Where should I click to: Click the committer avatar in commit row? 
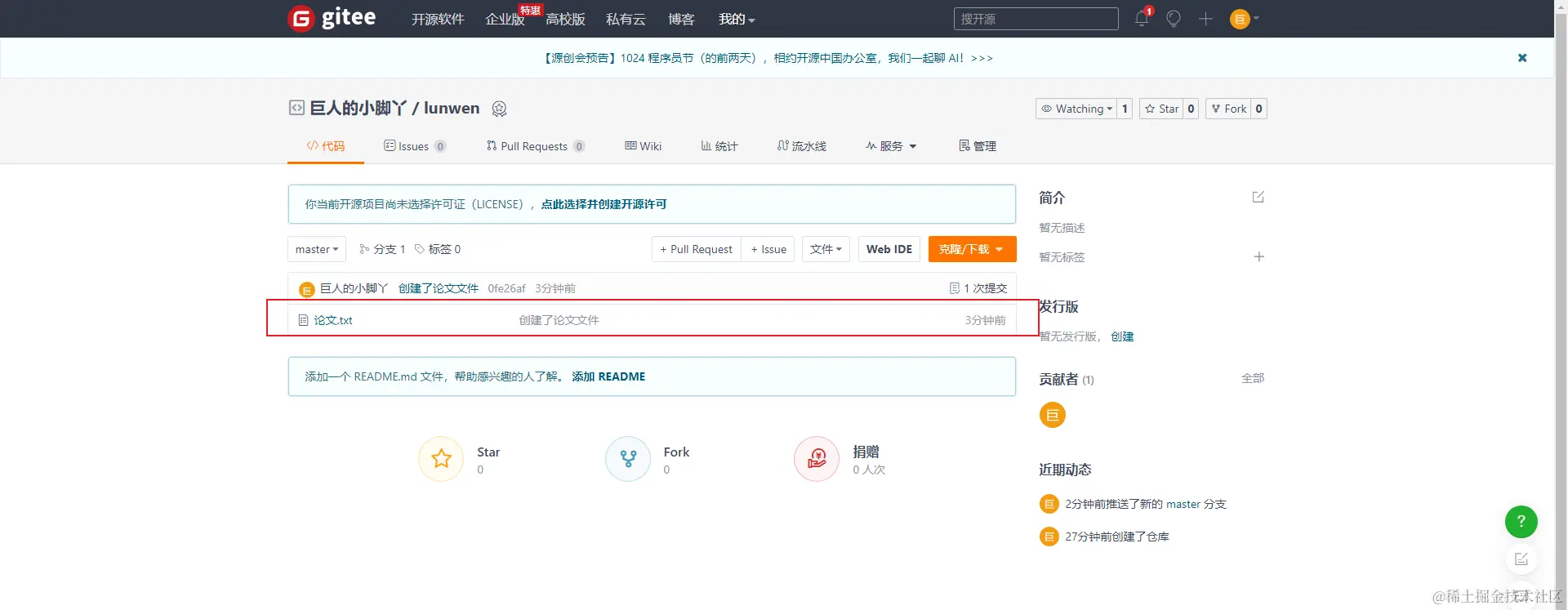pyautogui.click(x=307, y=289)
